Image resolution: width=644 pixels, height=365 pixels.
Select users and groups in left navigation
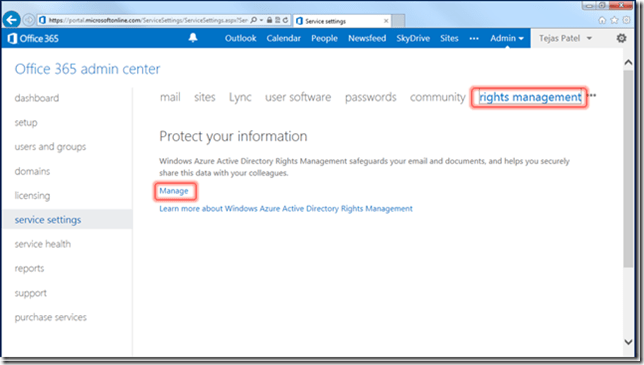pos(51,147)
